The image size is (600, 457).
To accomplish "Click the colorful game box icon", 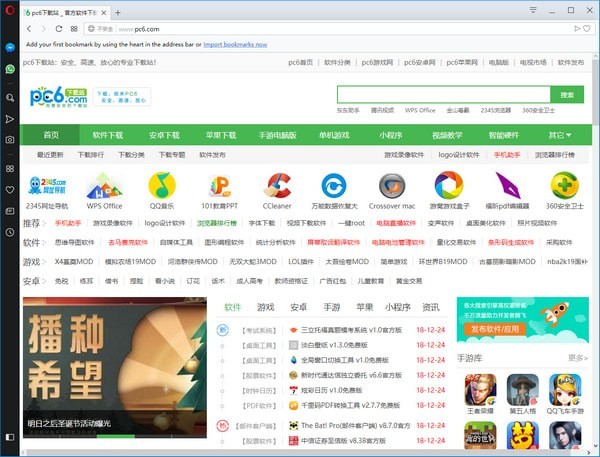I will pyautogui.click(x=449, y=185).
